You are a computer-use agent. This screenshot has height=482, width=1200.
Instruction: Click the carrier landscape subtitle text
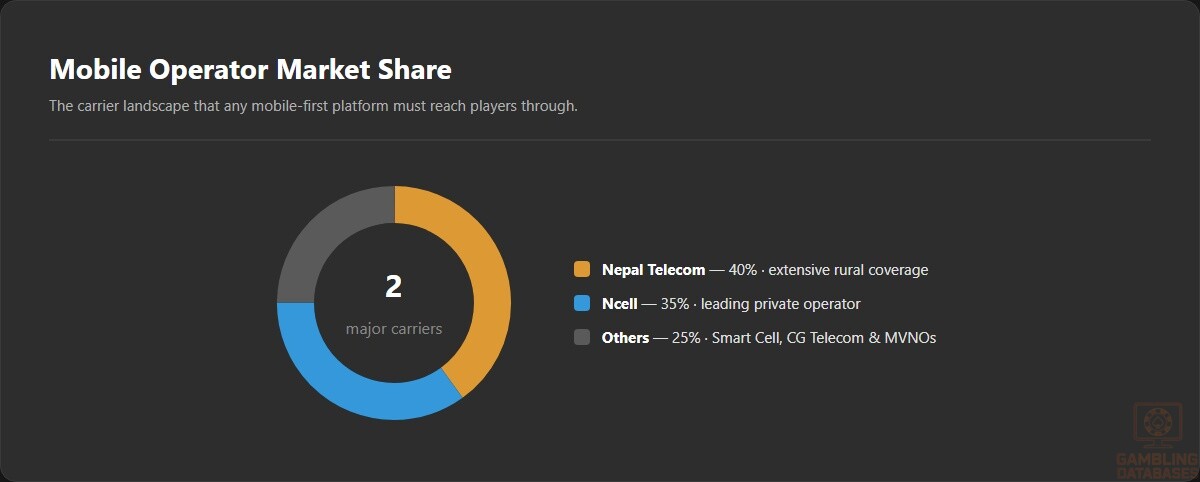(x=313, y=106)
